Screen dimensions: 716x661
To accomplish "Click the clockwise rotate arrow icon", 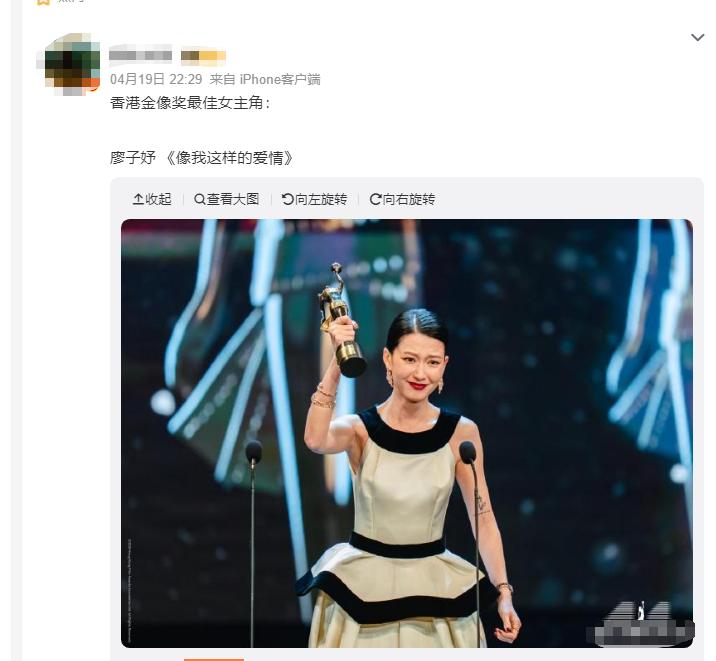I will coord(375,199).
